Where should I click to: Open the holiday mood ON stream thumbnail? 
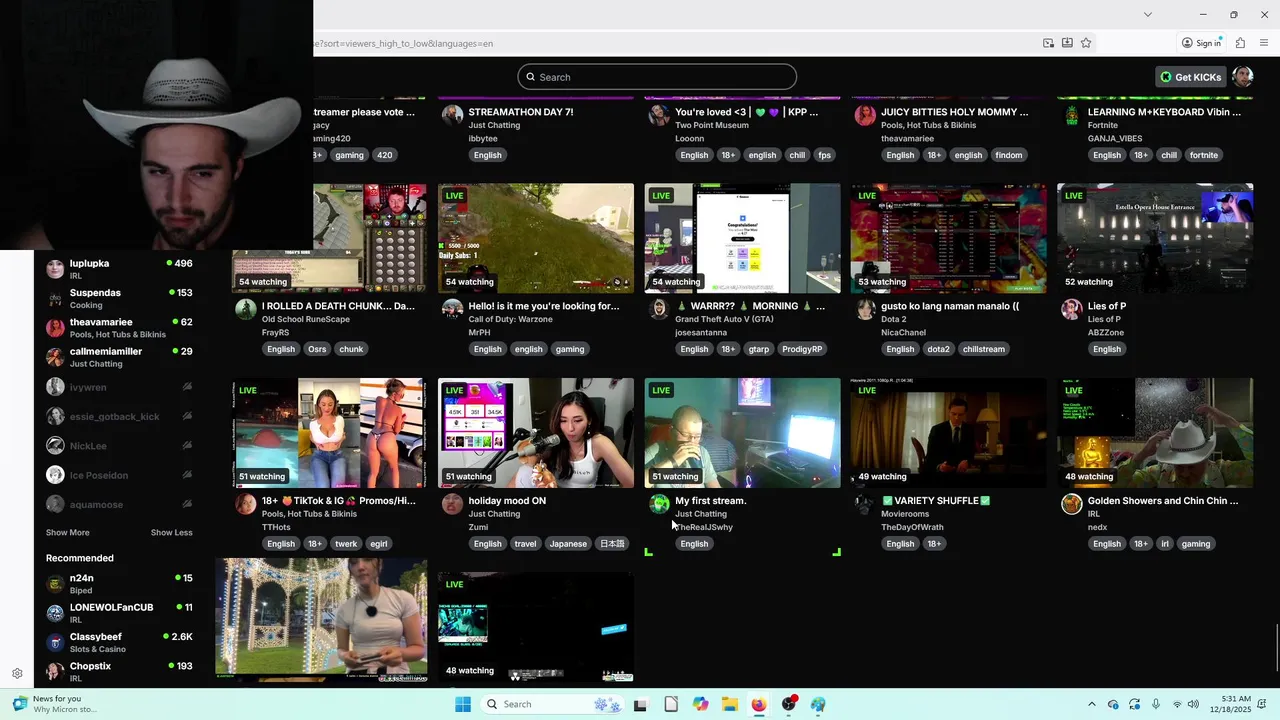(x=536, y=433)
